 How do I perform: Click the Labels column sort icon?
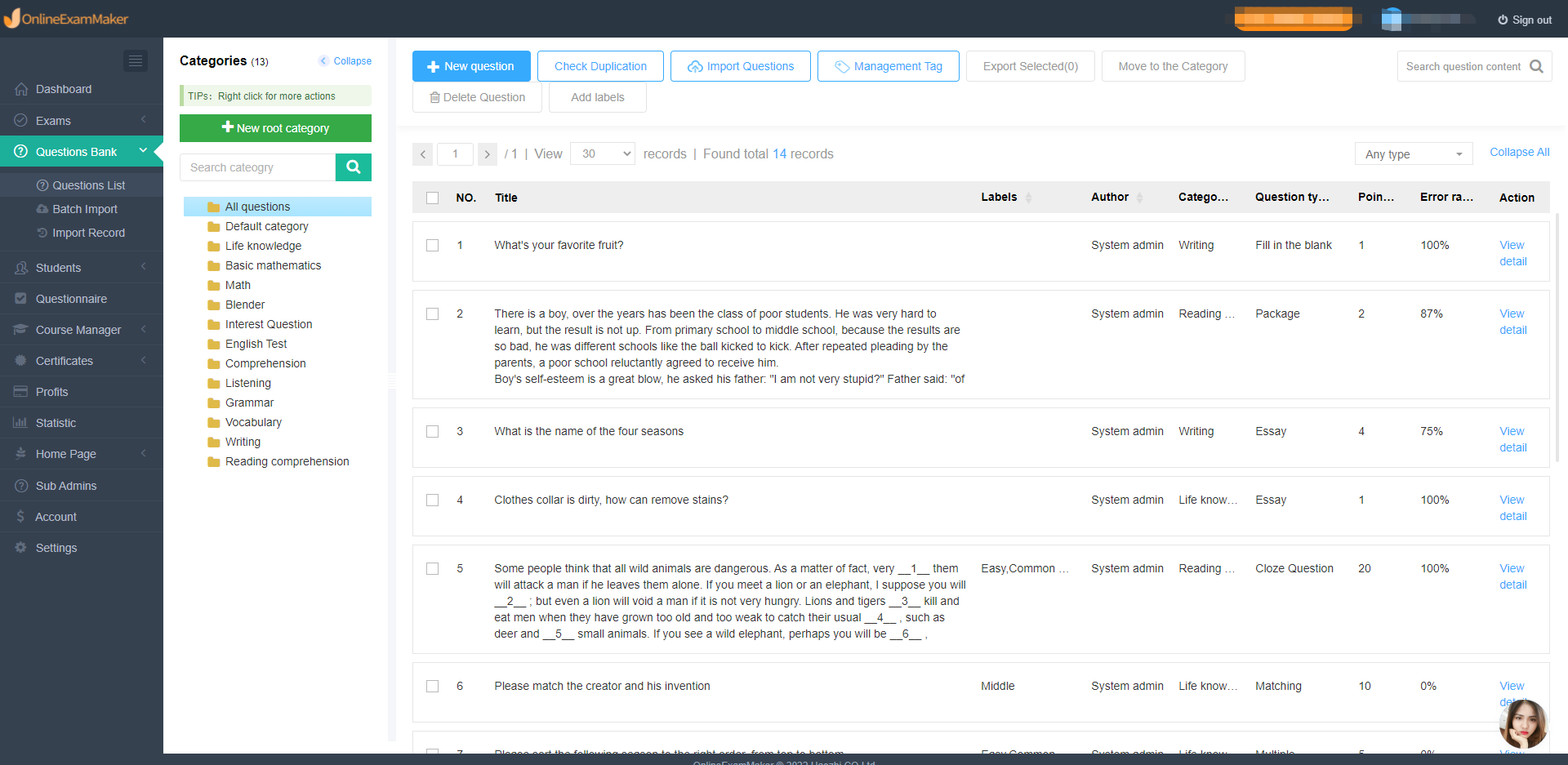[x=1028, y=198]
